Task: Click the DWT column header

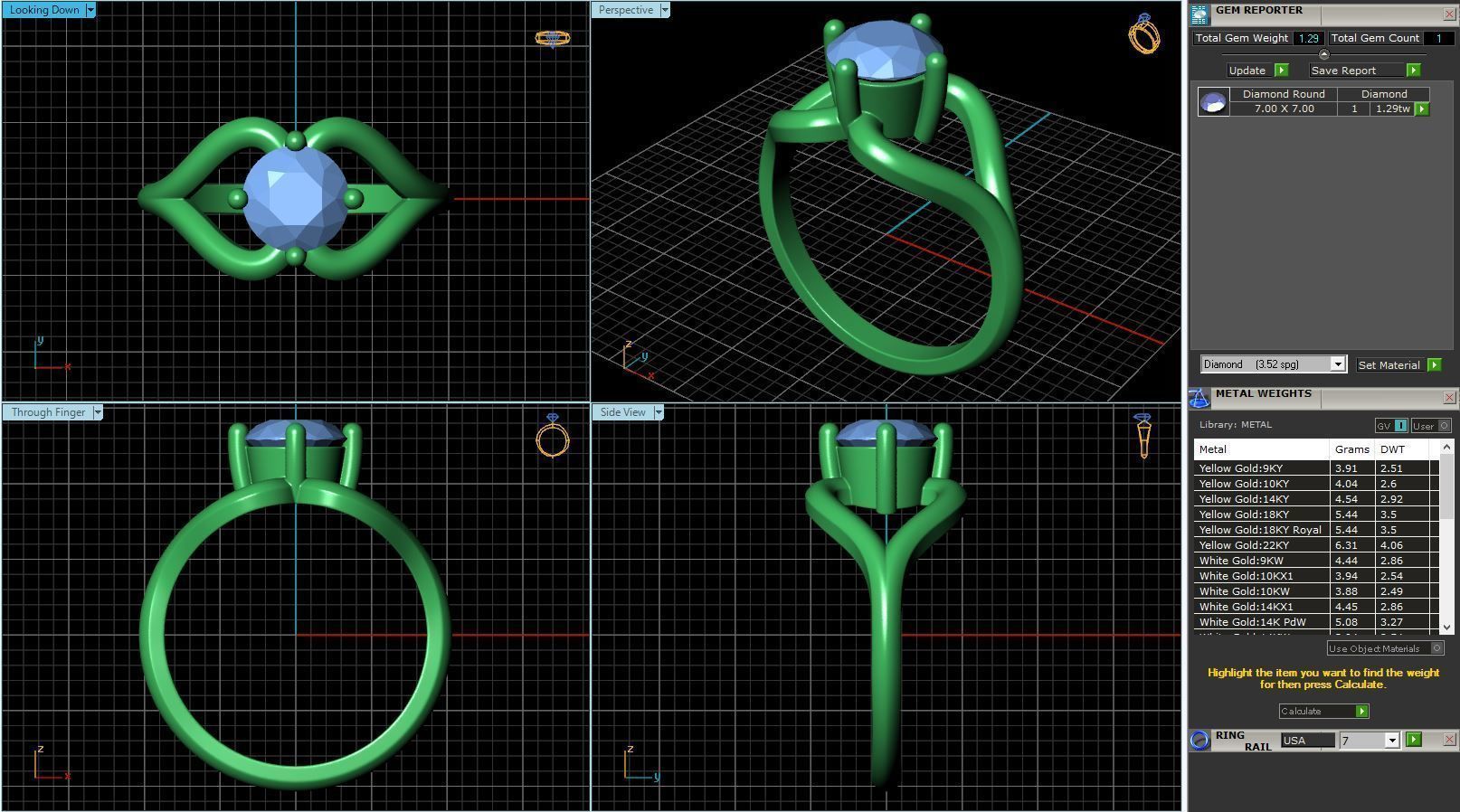Action: pyautogui.click(x=1401, y=449)
